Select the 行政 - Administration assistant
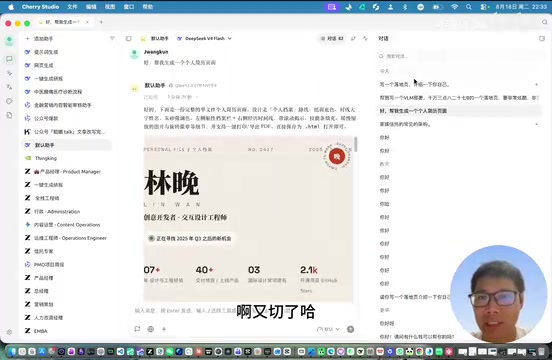Screen dimensions: 552x360 pos(67,211)
